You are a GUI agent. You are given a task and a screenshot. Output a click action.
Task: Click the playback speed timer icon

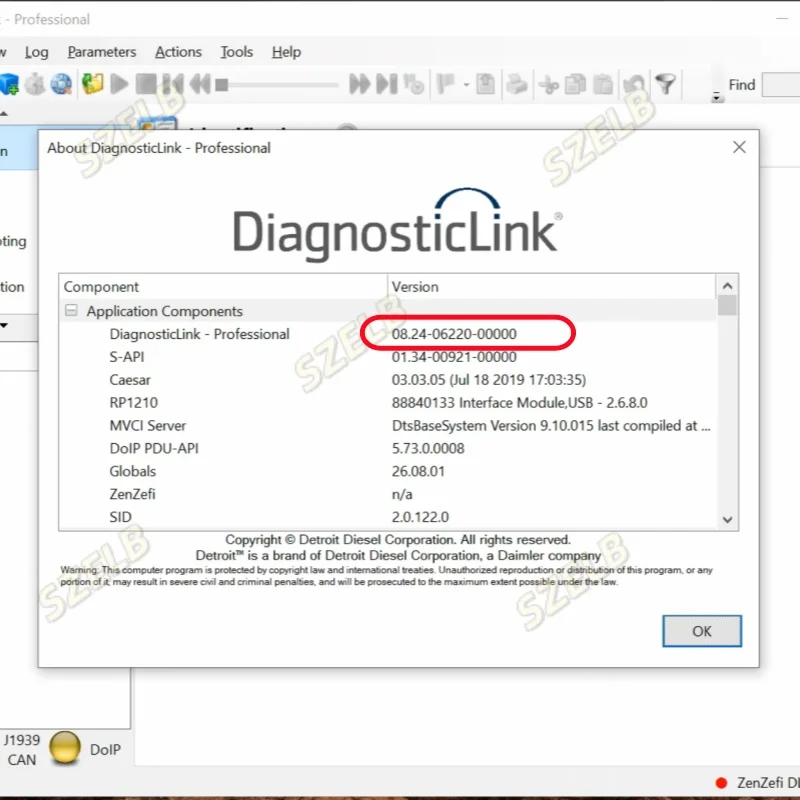pos(414,84)
